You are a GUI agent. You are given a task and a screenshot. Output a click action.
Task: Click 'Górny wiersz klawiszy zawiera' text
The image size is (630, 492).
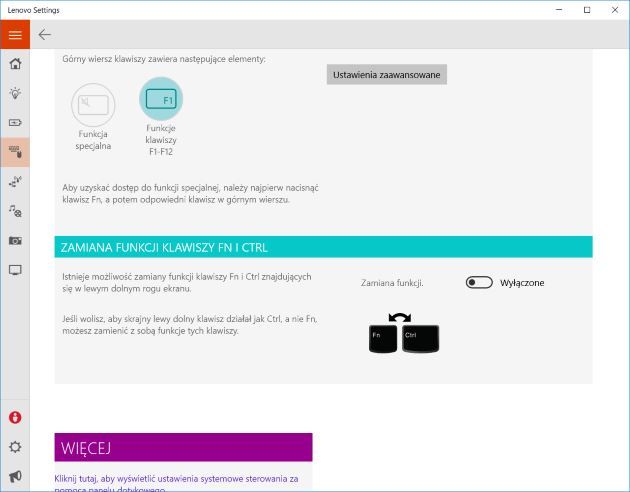(164, 59)
